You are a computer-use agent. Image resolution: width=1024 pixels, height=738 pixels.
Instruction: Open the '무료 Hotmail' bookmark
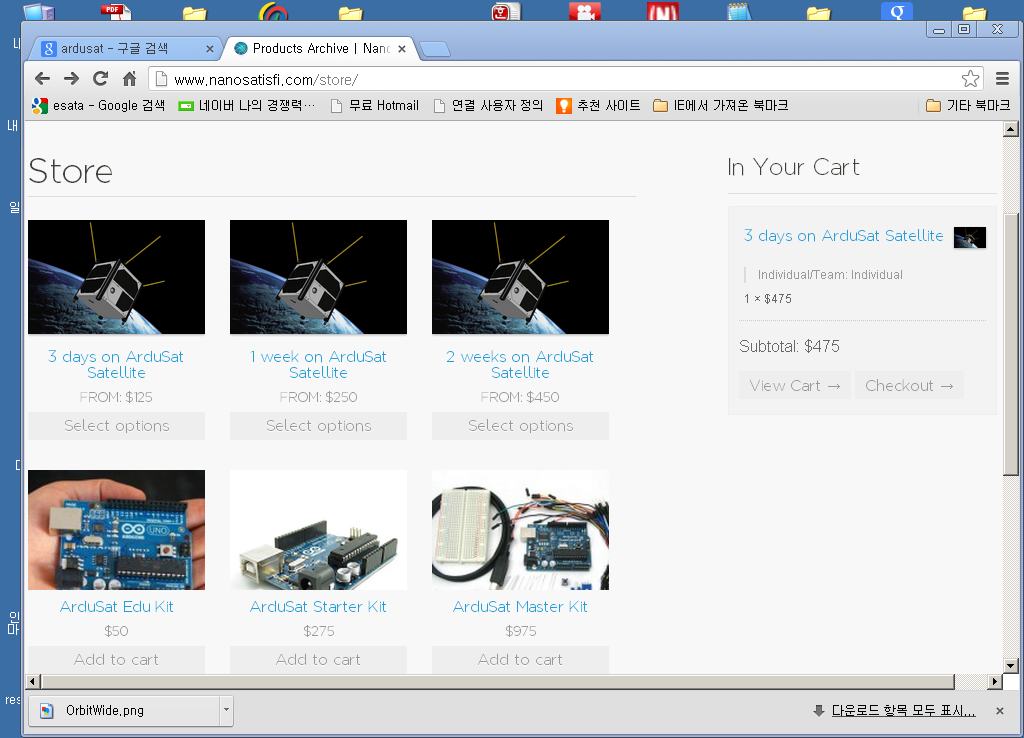375,106
